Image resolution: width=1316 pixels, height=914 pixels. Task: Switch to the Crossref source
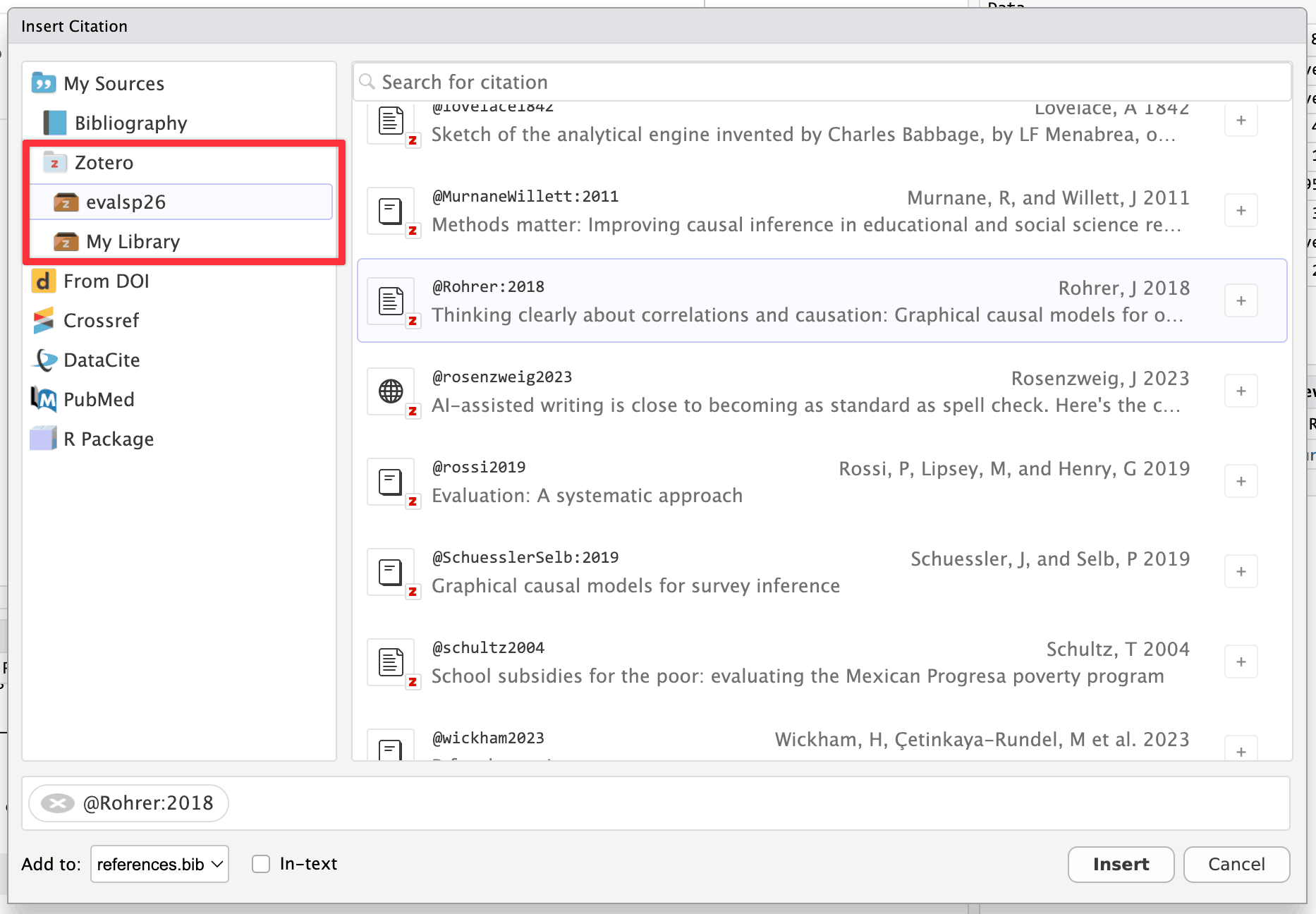point(101,321)
